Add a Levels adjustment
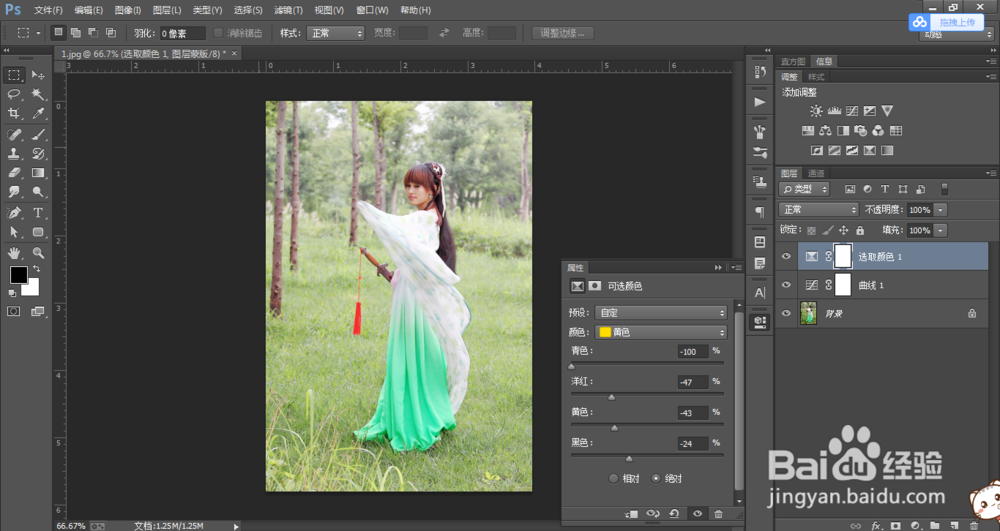This screenshot has height=531, width=1000. [x=834, y=111]
